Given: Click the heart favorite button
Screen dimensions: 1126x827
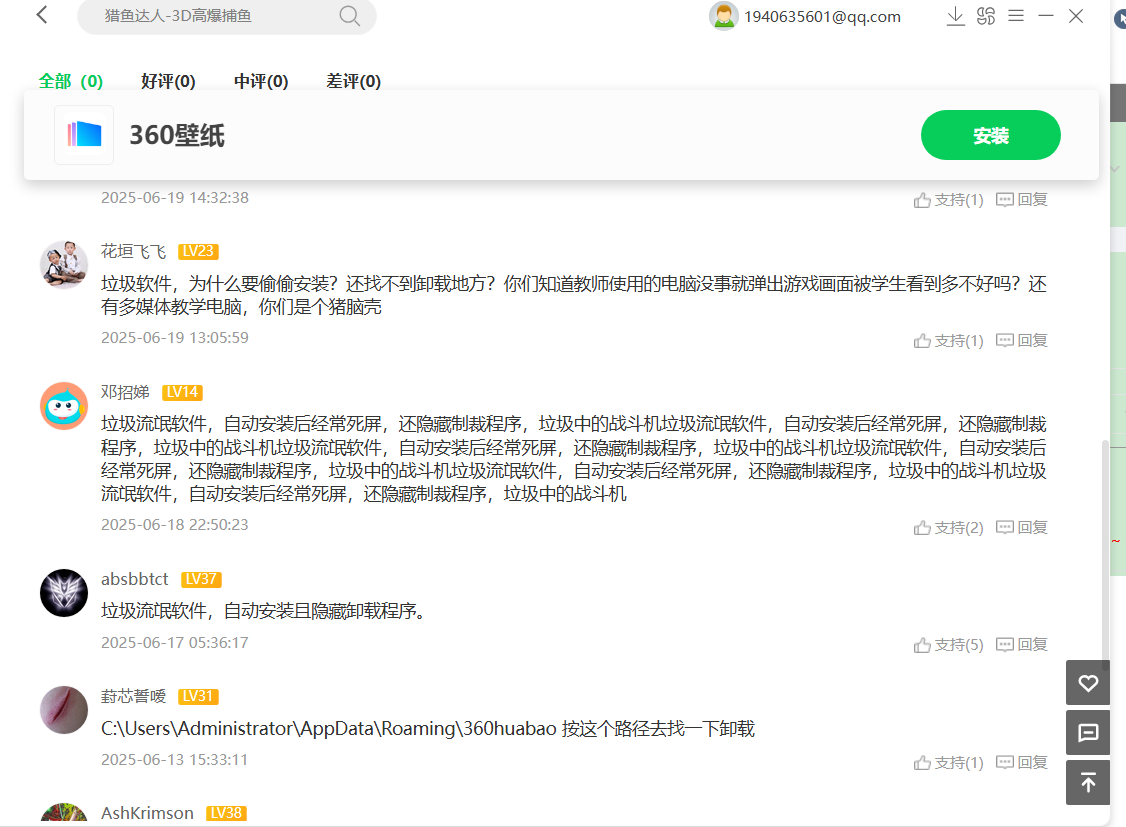Looking at the screenshot, I should [1088, 684].
